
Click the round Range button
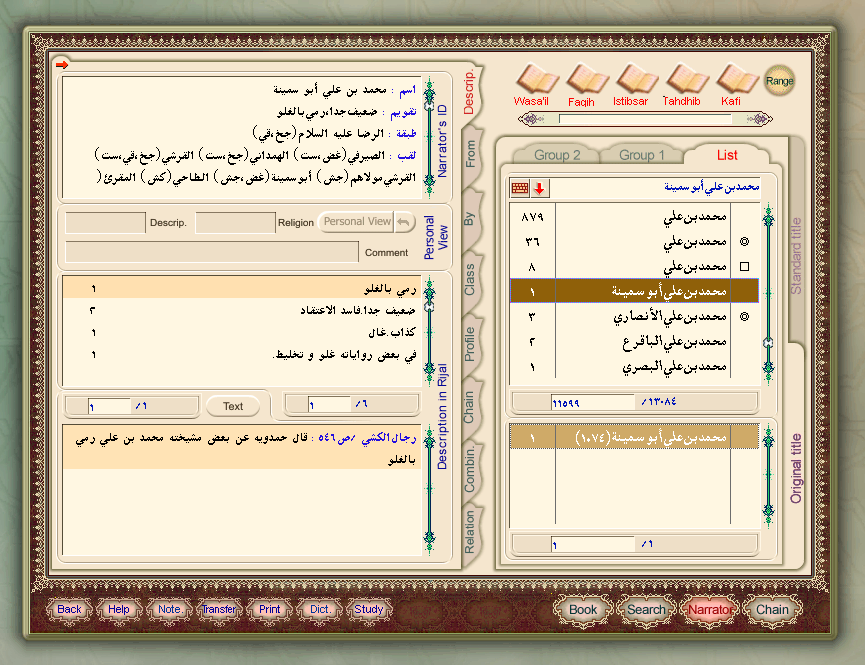(x=779, y=81)
